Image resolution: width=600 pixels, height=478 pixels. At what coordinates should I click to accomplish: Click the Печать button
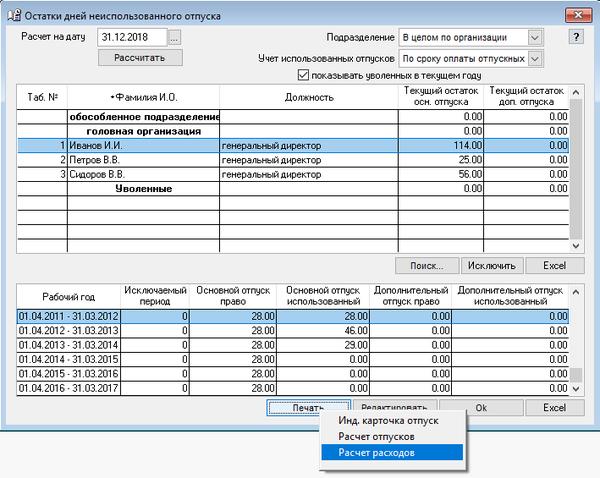[x=307, y=408]
